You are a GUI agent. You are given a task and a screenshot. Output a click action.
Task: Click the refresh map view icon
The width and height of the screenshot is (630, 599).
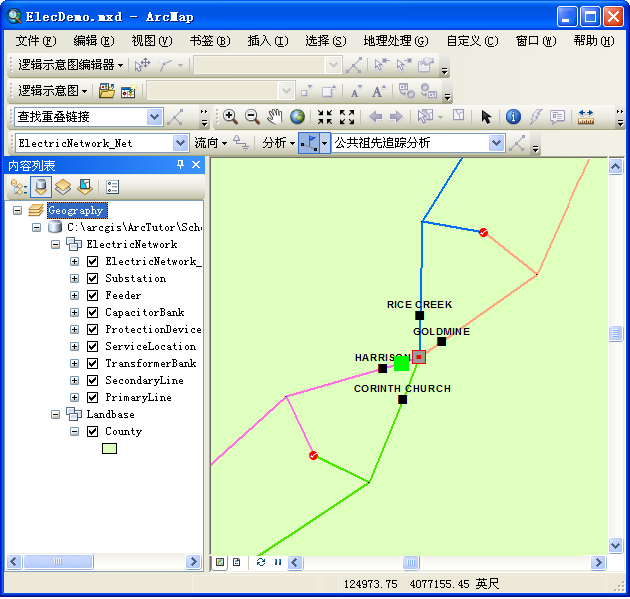(261, 562)
